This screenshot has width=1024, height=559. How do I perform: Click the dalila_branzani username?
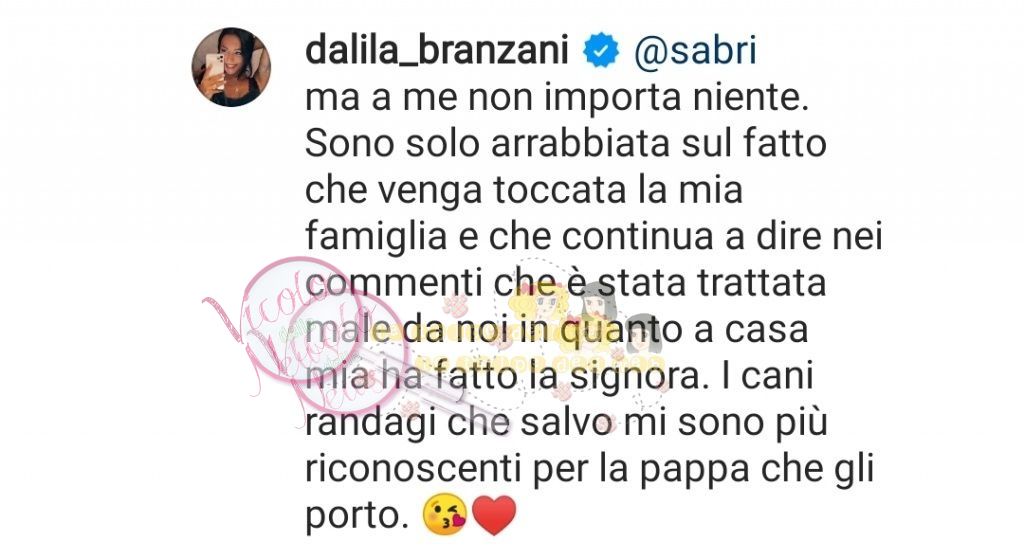pos(437,50)
